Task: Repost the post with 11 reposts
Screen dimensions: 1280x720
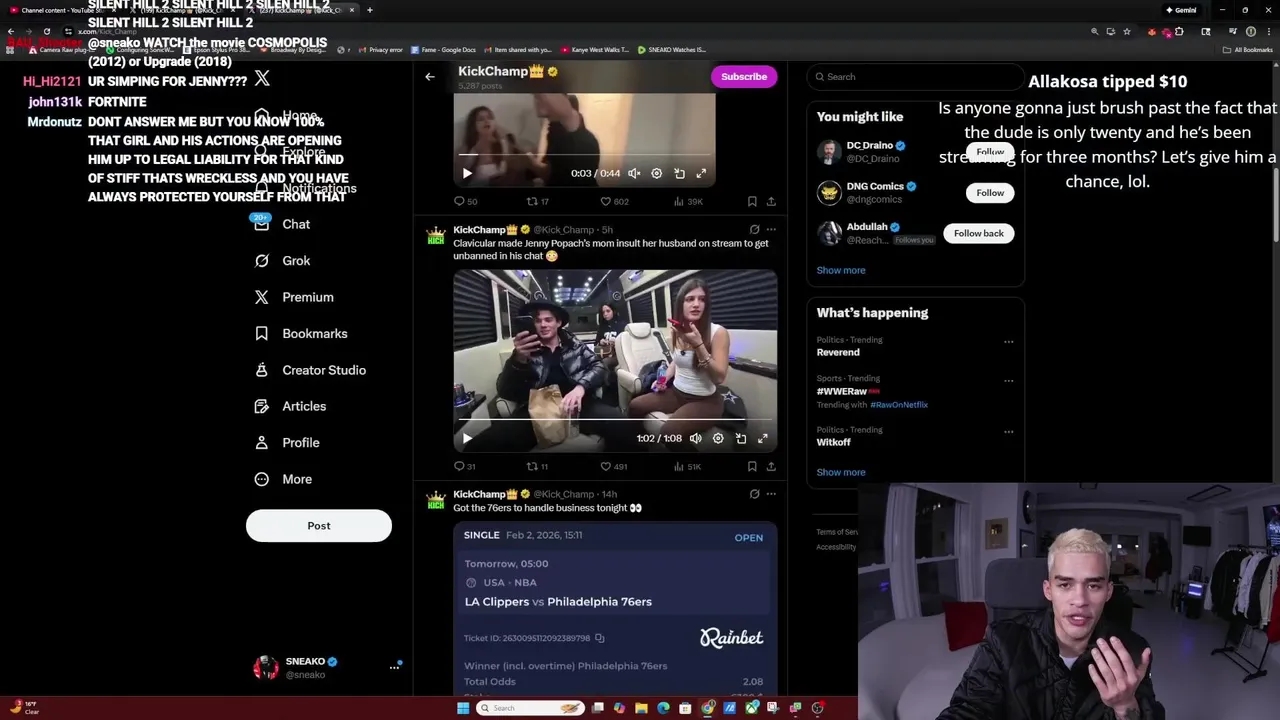Action: pyautogui.click(x=538, y=466)
